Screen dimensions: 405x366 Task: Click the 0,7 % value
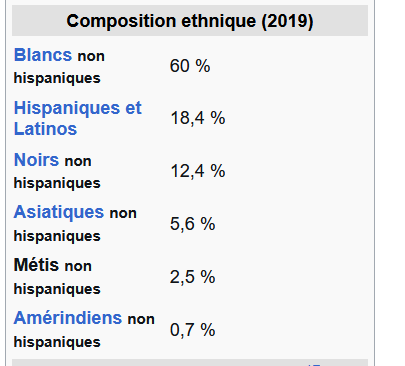[193, 330]
